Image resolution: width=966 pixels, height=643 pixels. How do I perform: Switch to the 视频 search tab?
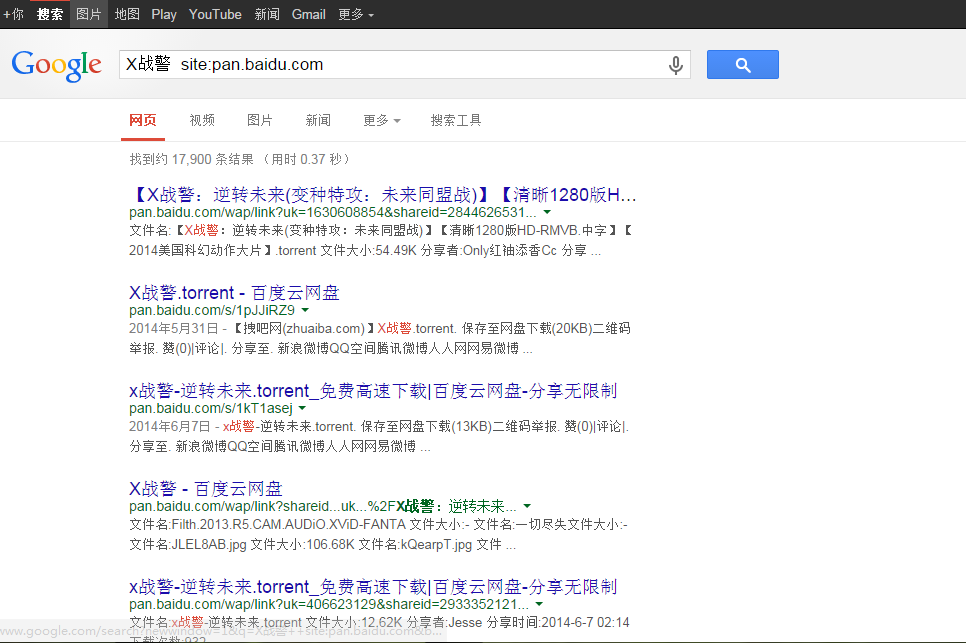[x=202, y=120]
